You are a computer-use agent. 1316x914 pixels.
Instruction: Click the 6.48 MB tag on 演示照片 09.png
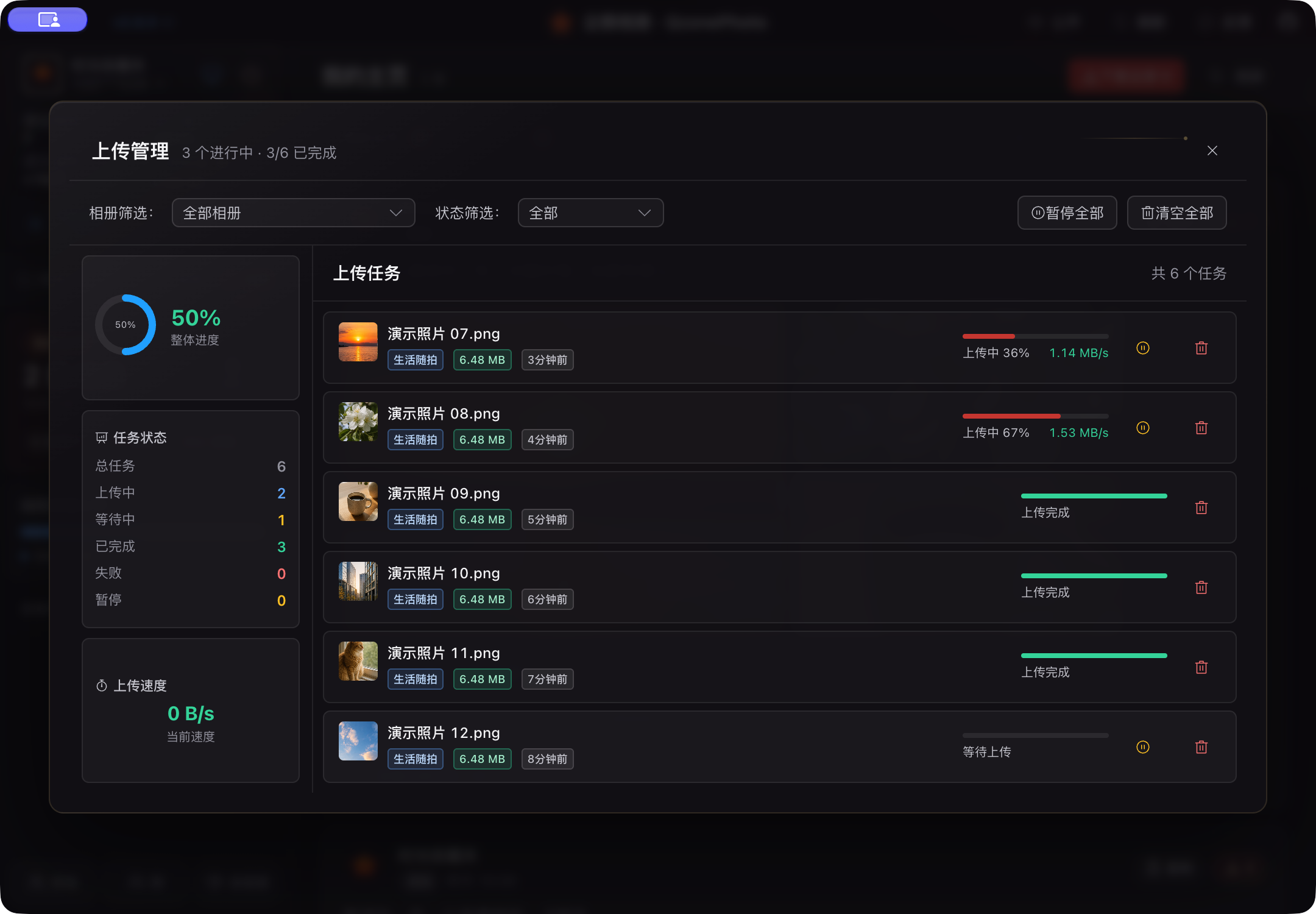tap(483, 520)
